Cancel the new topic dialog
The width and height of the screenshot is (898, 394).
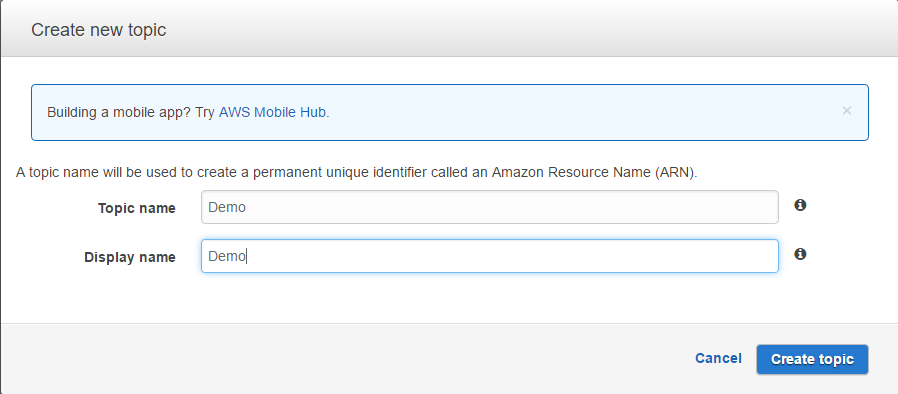click(x=718, y=358)
